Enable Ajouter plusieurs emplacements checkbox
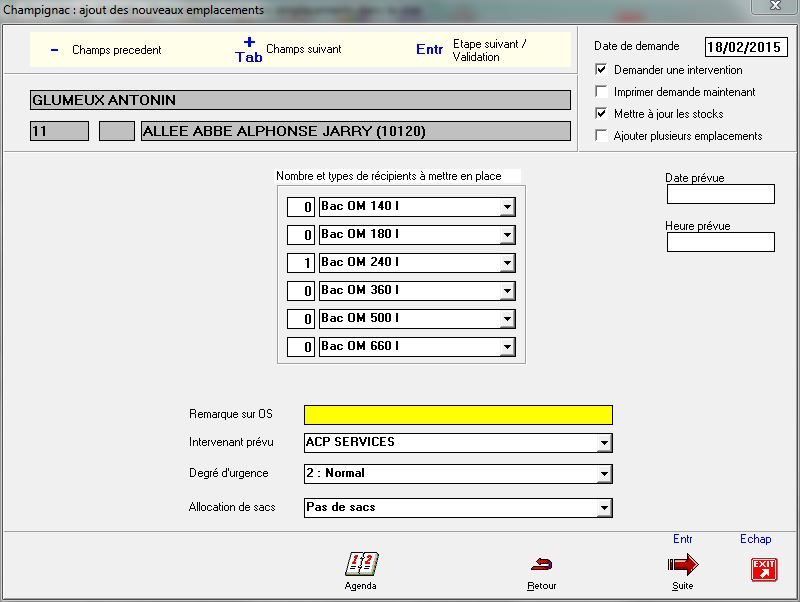800x602 pixels. [601, 136]
